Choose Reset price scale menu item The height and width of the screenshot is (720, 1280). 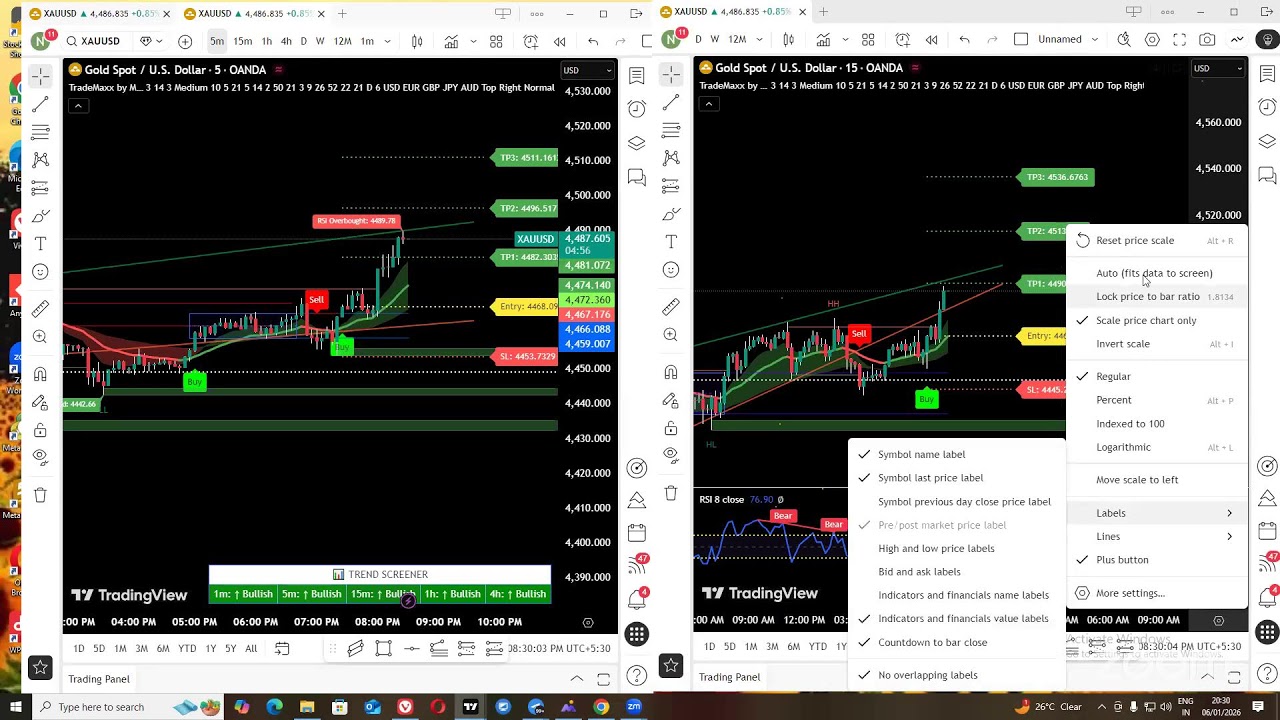pyautogui.click(x=1157, y=241)
